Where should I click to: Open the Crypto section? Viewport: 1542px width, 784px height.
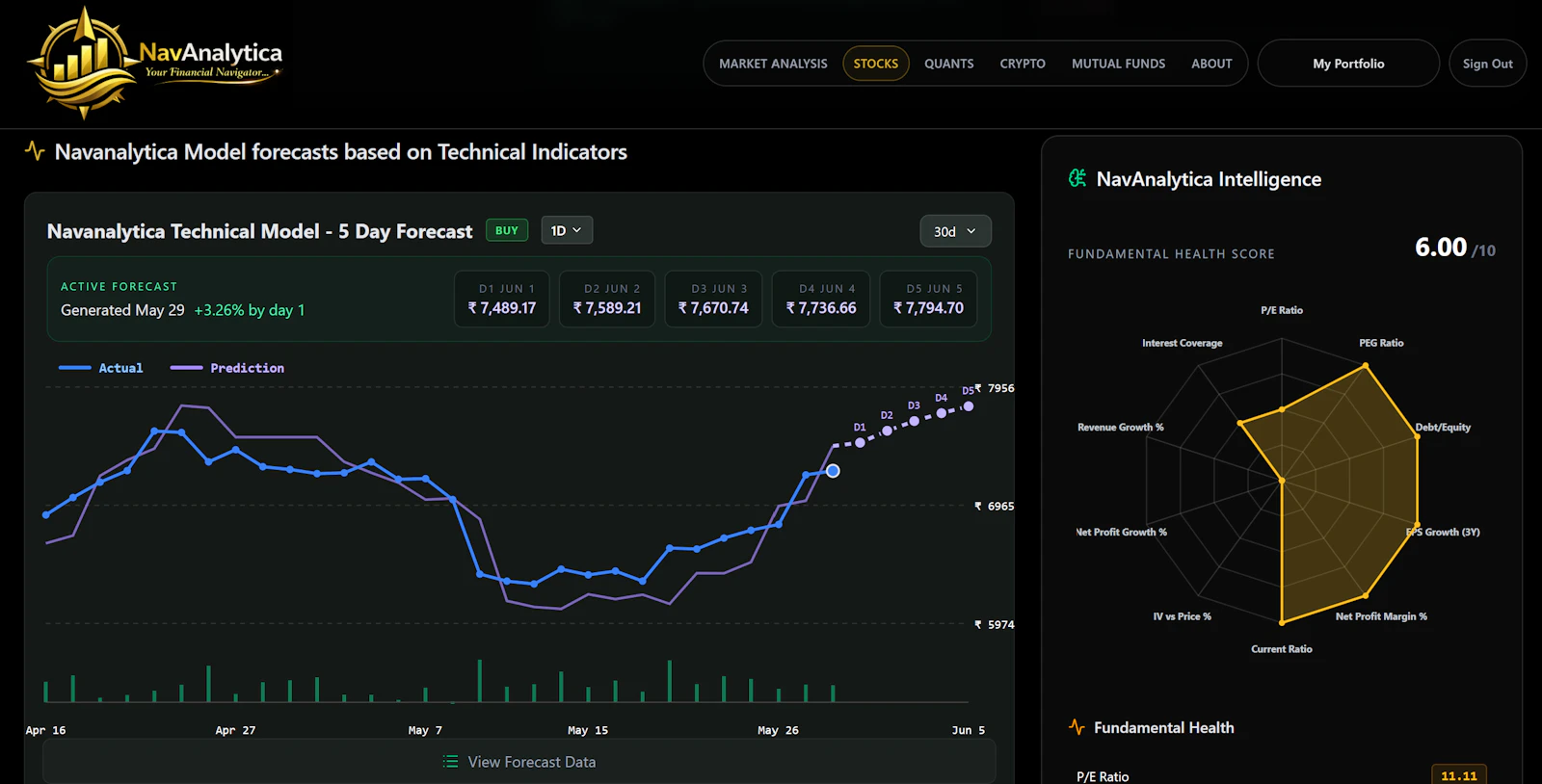[x=1023, y=64]
